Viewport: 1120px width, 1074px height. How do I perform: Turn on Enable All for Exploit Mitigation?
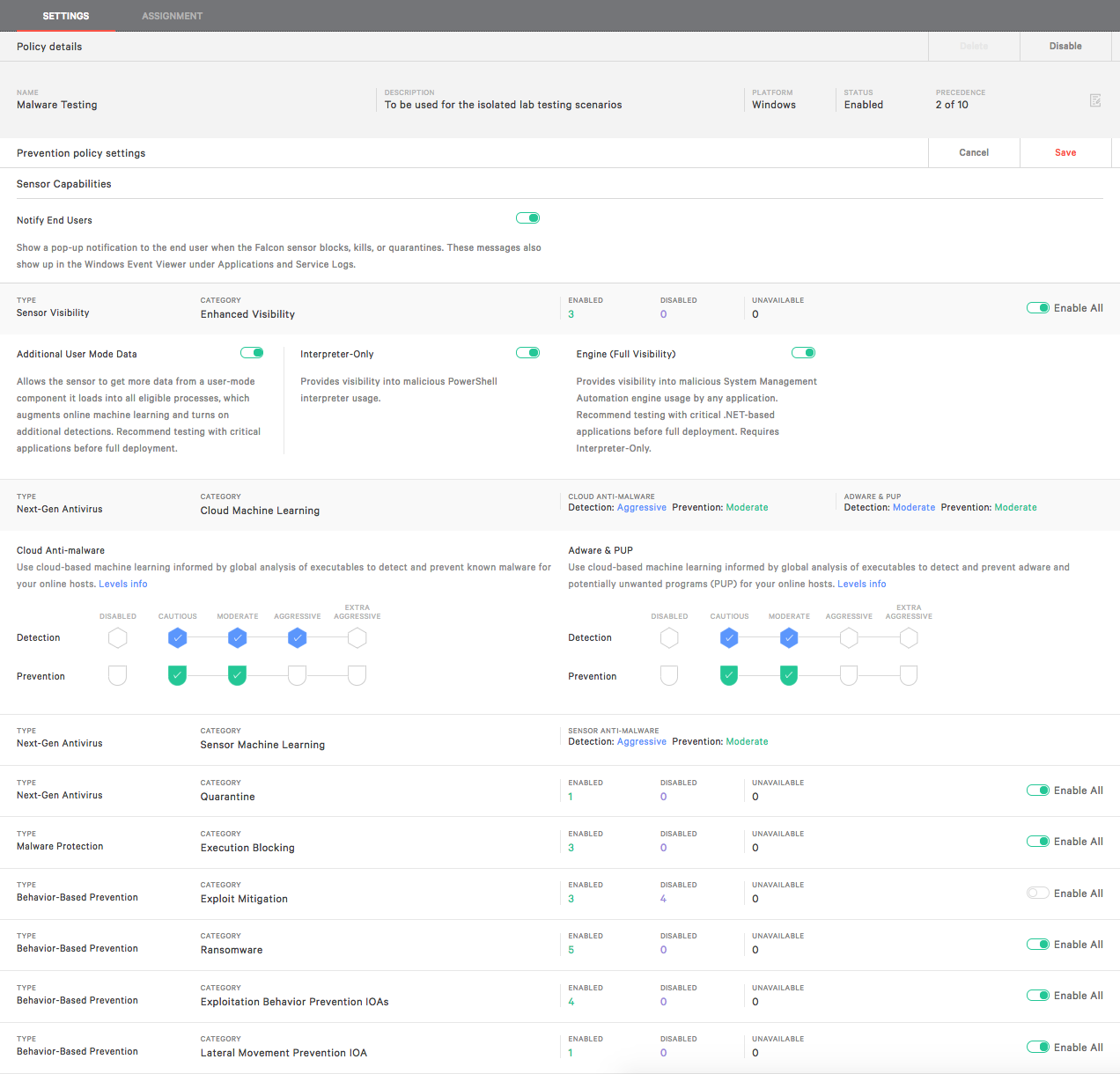pyautogui.click(x=1038, y=893)
